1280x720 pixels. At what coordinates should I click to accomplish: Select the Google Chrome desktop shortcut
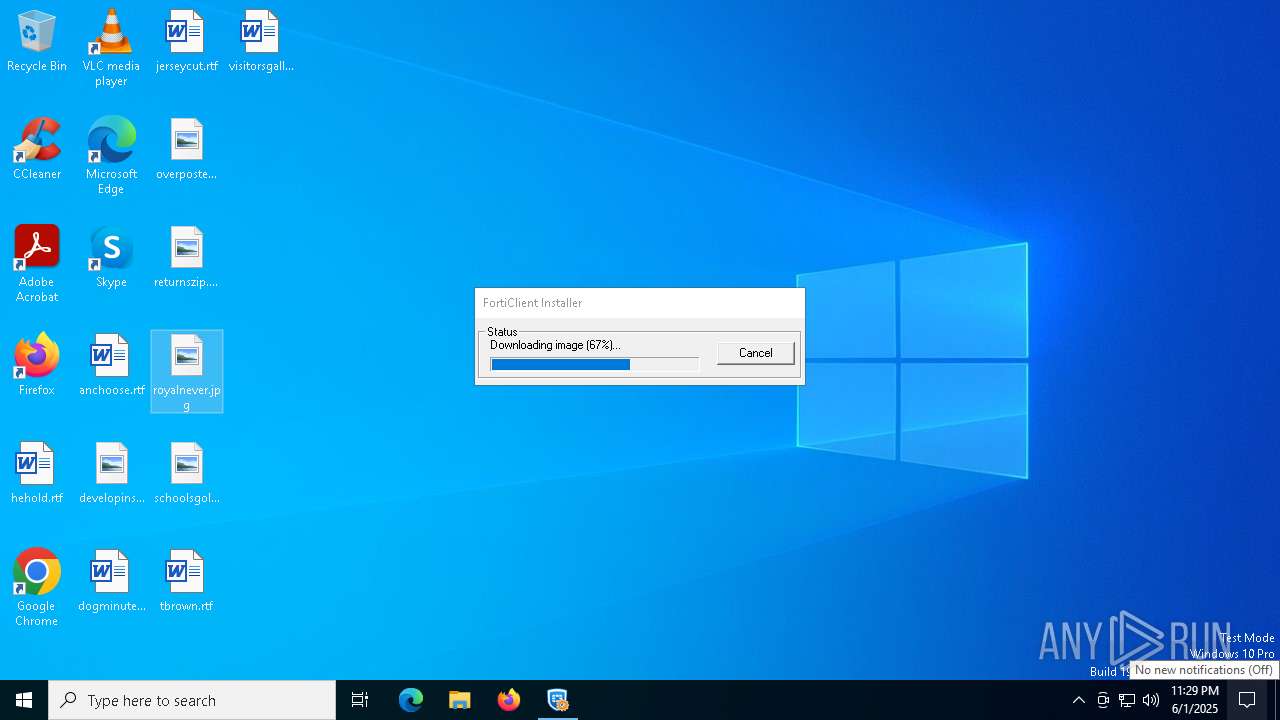click(x=37, y=588)
